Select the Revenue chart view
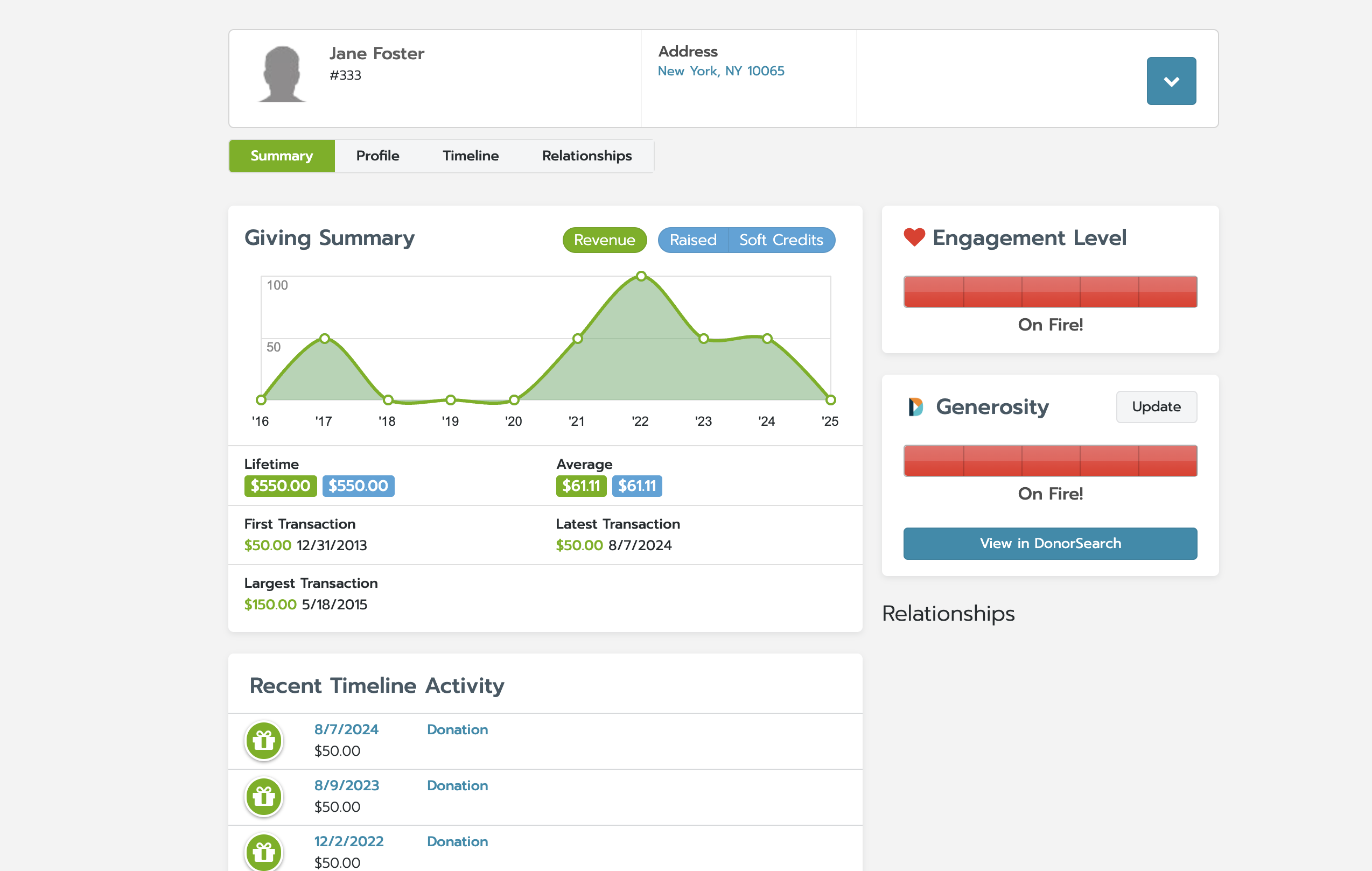1372x871 pixels. [605, 240]
